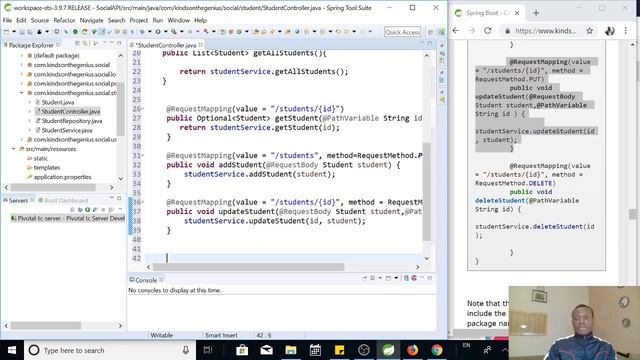This screenshot has width=640, height=360.
Task: Select the StudentController.java editor tab
Action: click(x=165, y=45)
